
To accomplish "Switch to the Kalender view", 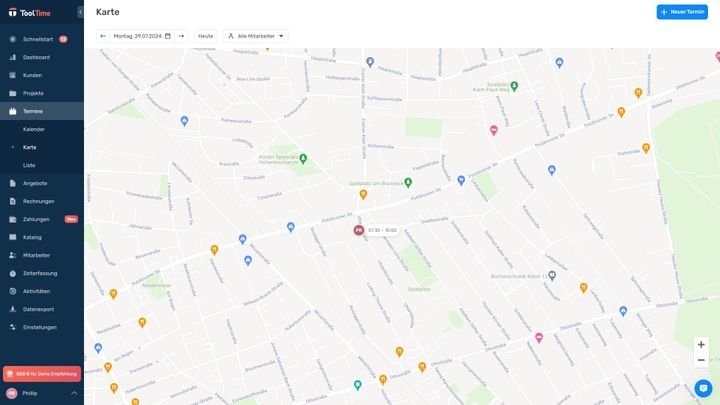I will point(34,129).
